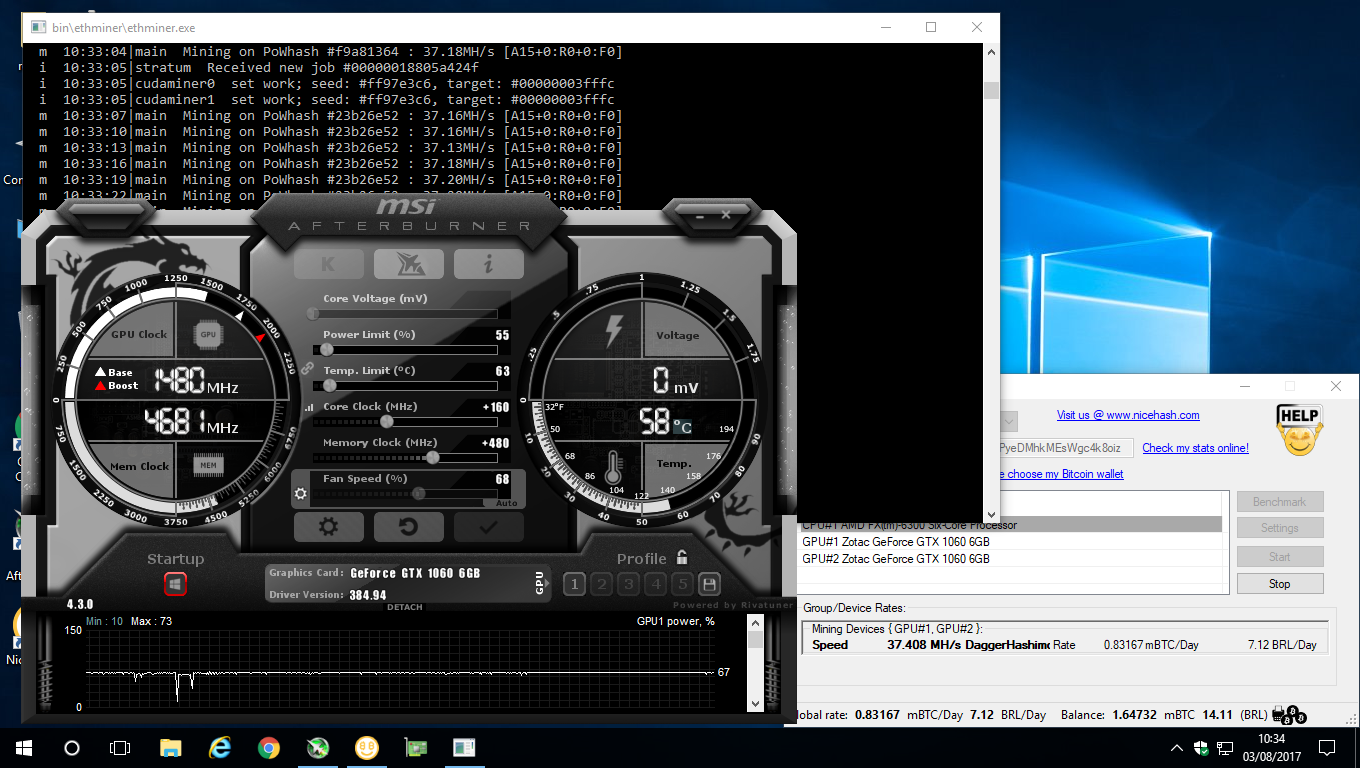Click the Afterburner graph scrollbar up arrow

pyautogui.click(x=755, y=622)
